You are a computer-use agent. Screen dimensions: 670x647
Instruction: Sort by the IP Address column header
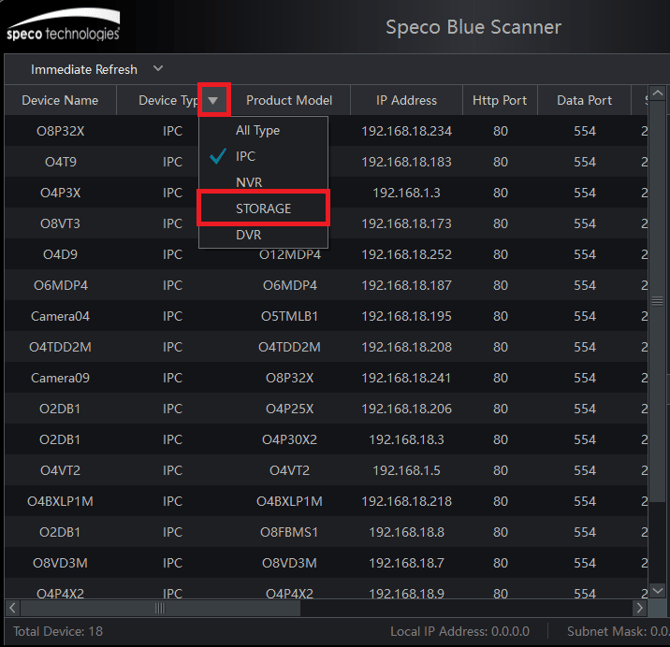pyautogui.click(x=406, y=100)
